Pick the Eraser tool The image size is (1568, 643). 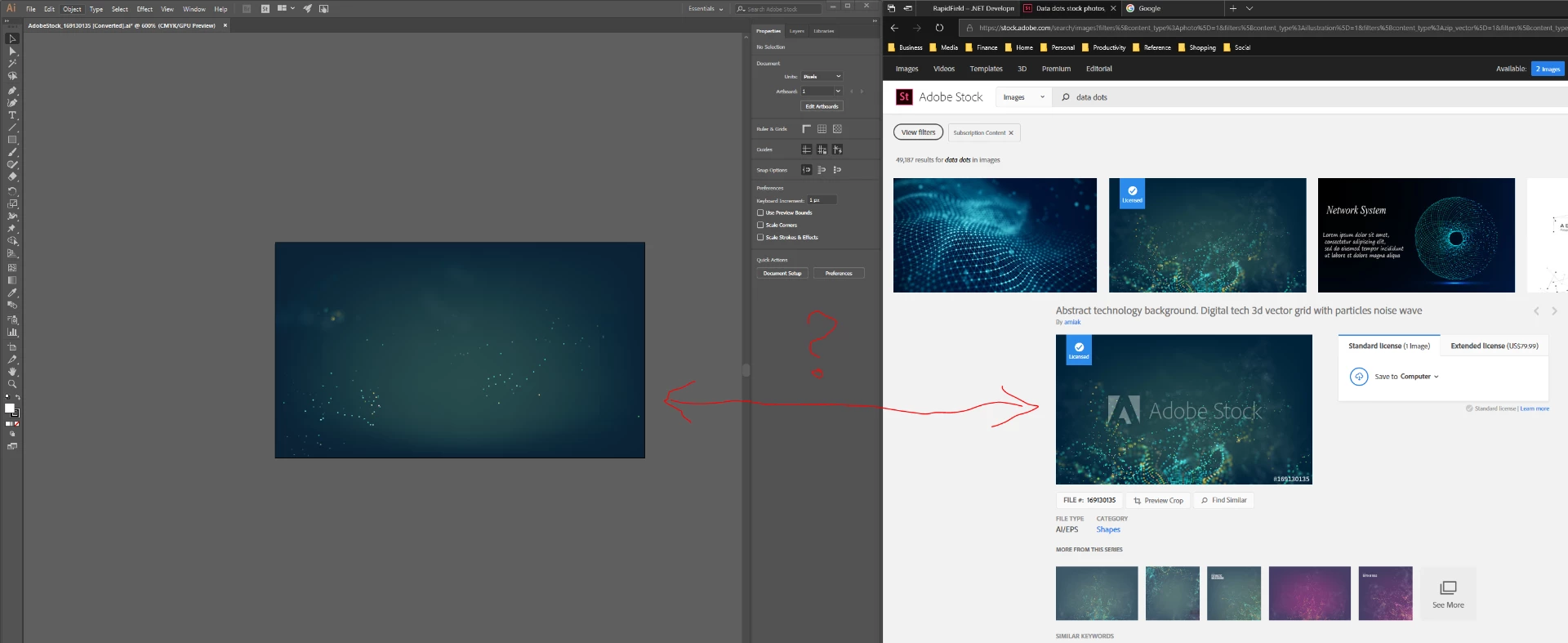(12, 176)
